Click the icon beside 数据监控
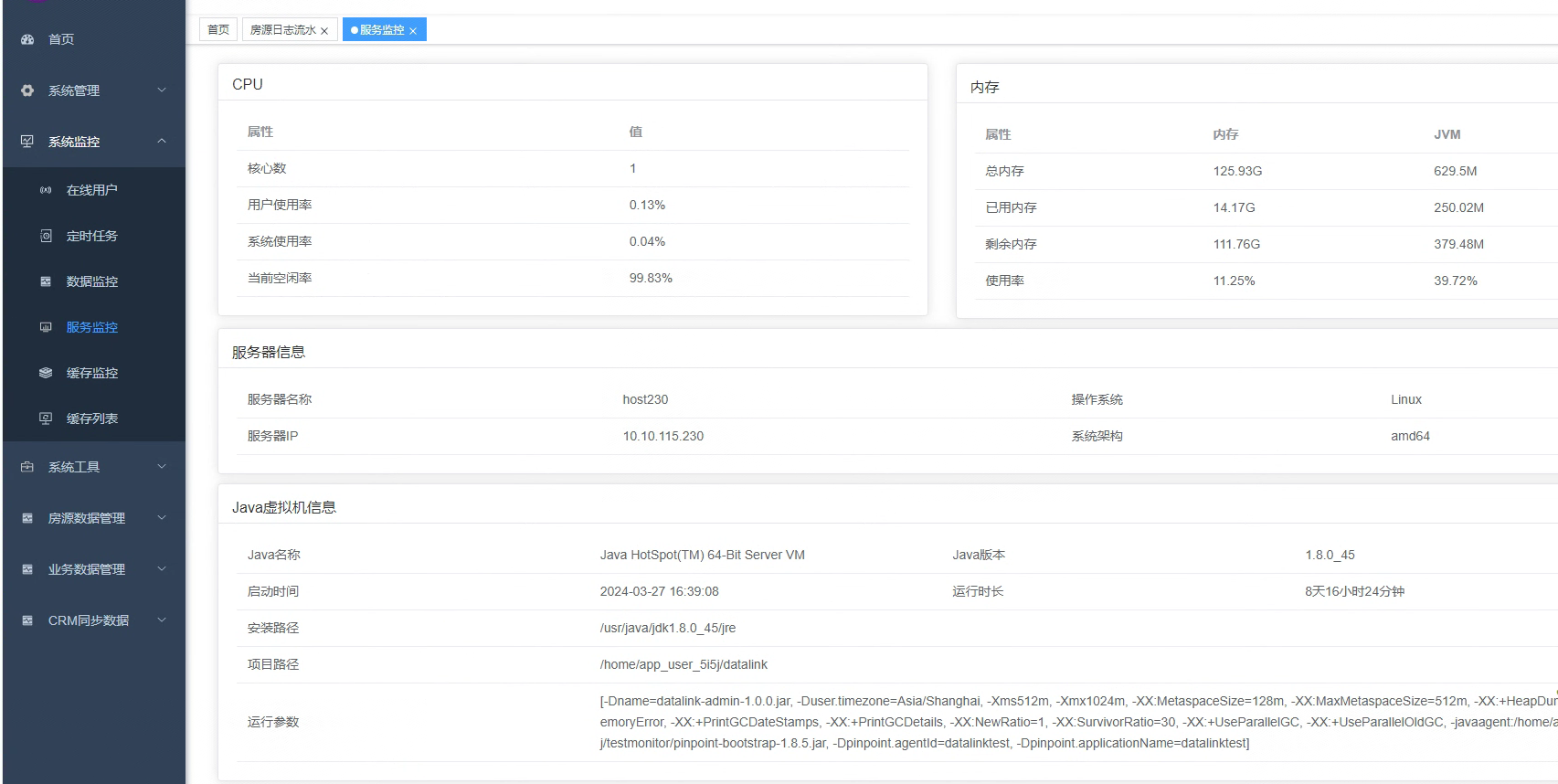1558x784 pixels. click(46, 281)
